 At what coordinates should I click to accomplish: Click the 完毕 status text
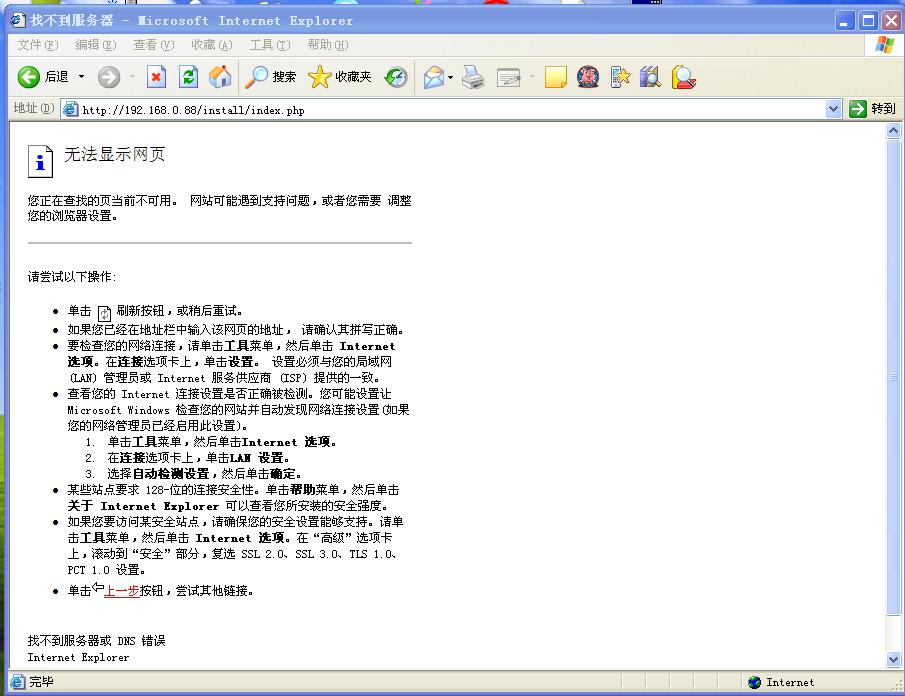(41, 682)
